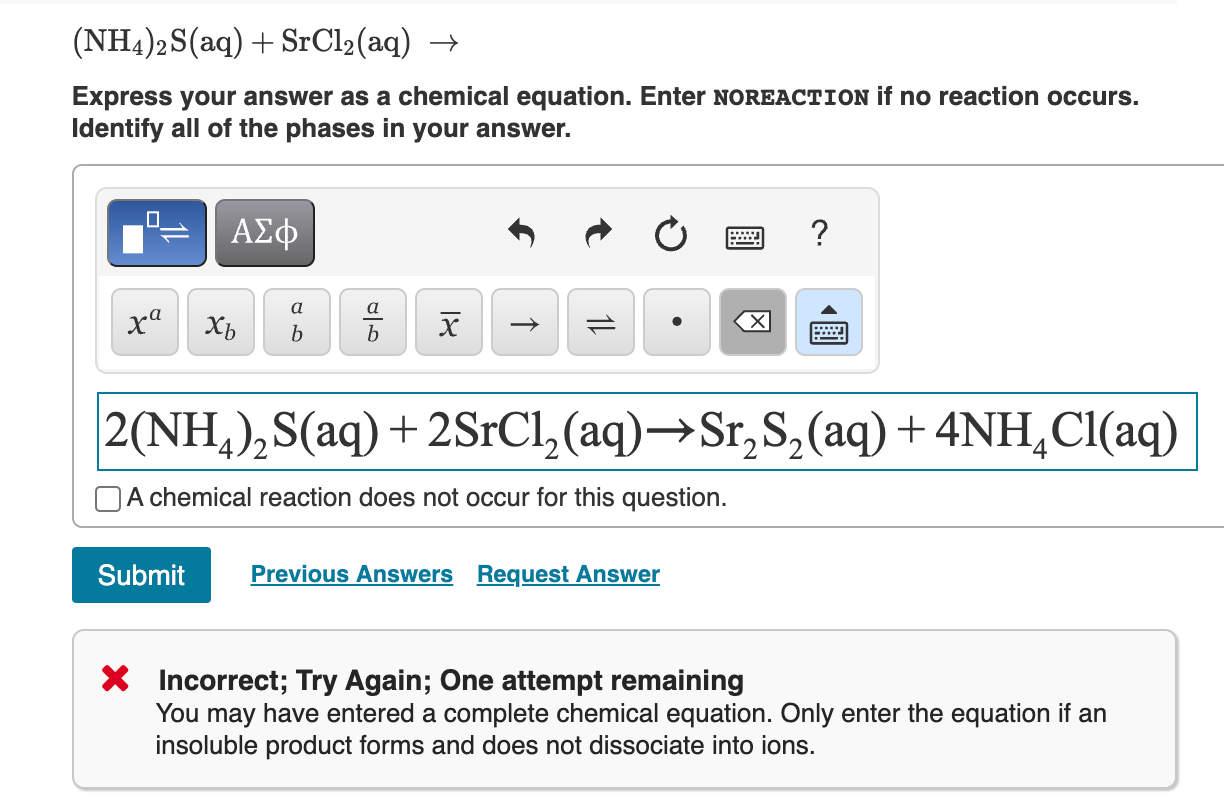This screenshot has height=812, width=1224.
Task: Insert a superscript with the x^a template
Action: [x=145, y=321]
